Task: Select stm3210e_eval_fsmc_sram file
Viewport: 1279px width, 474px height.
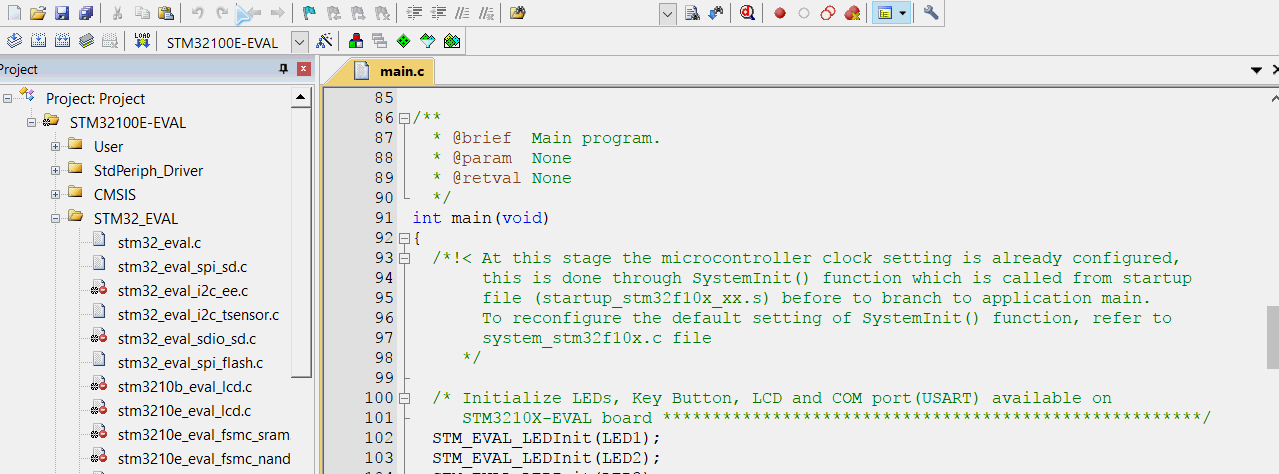Action: (x=203, y=434)
